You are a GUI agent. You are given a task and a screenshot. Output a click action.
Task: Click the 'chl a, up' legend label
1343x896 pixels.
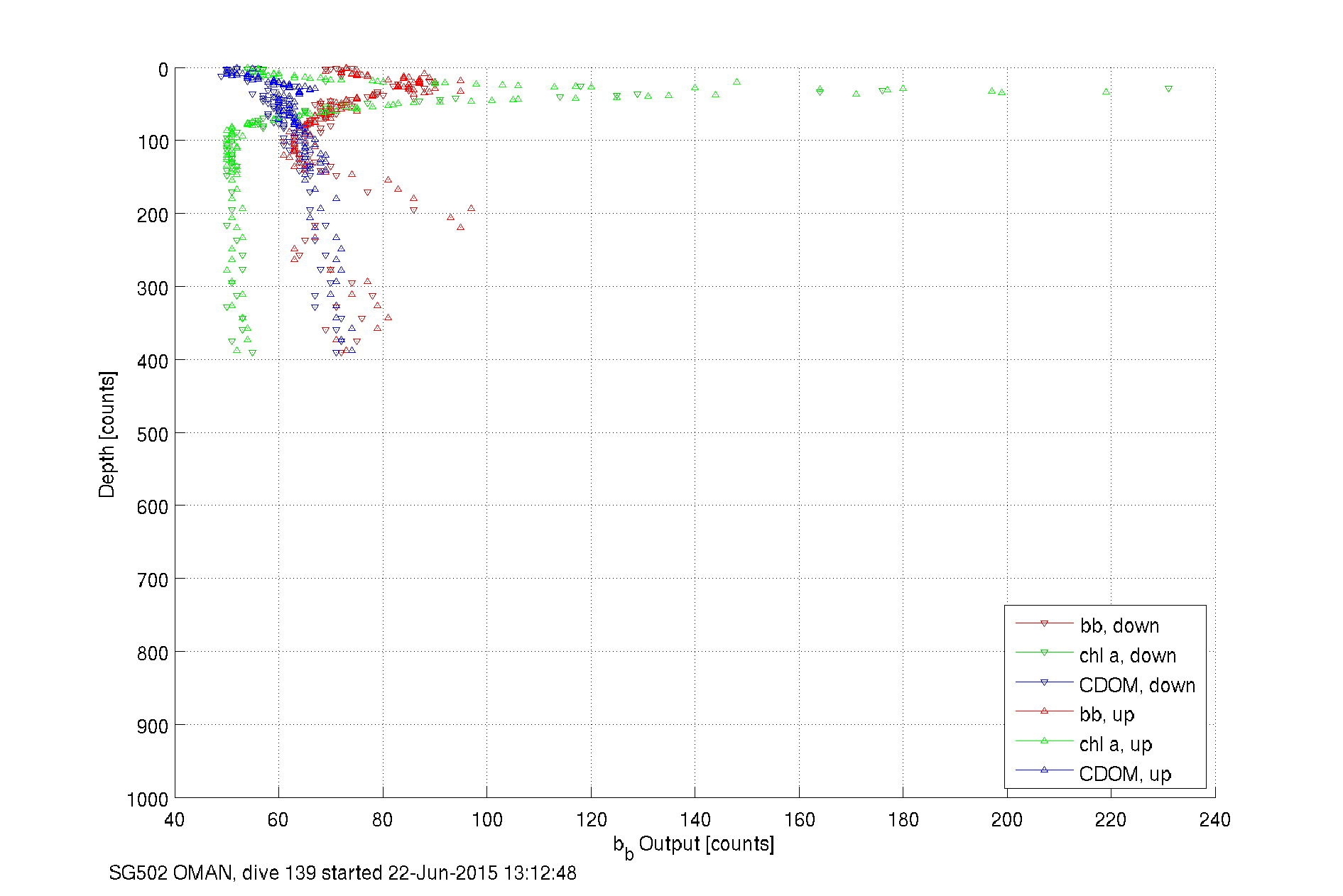1116,745
